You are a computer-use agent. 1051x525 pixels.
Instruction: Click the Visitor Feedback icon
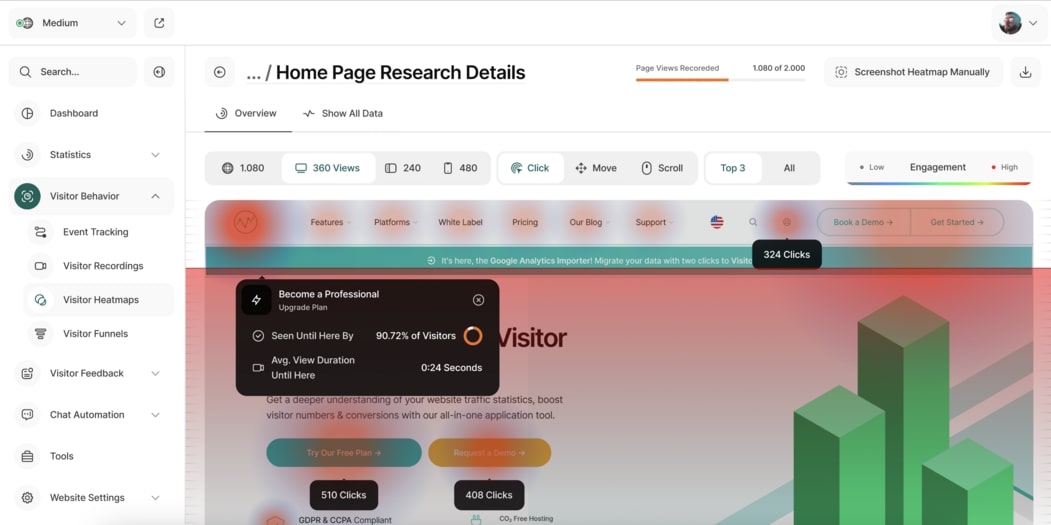tap(27, 373)
